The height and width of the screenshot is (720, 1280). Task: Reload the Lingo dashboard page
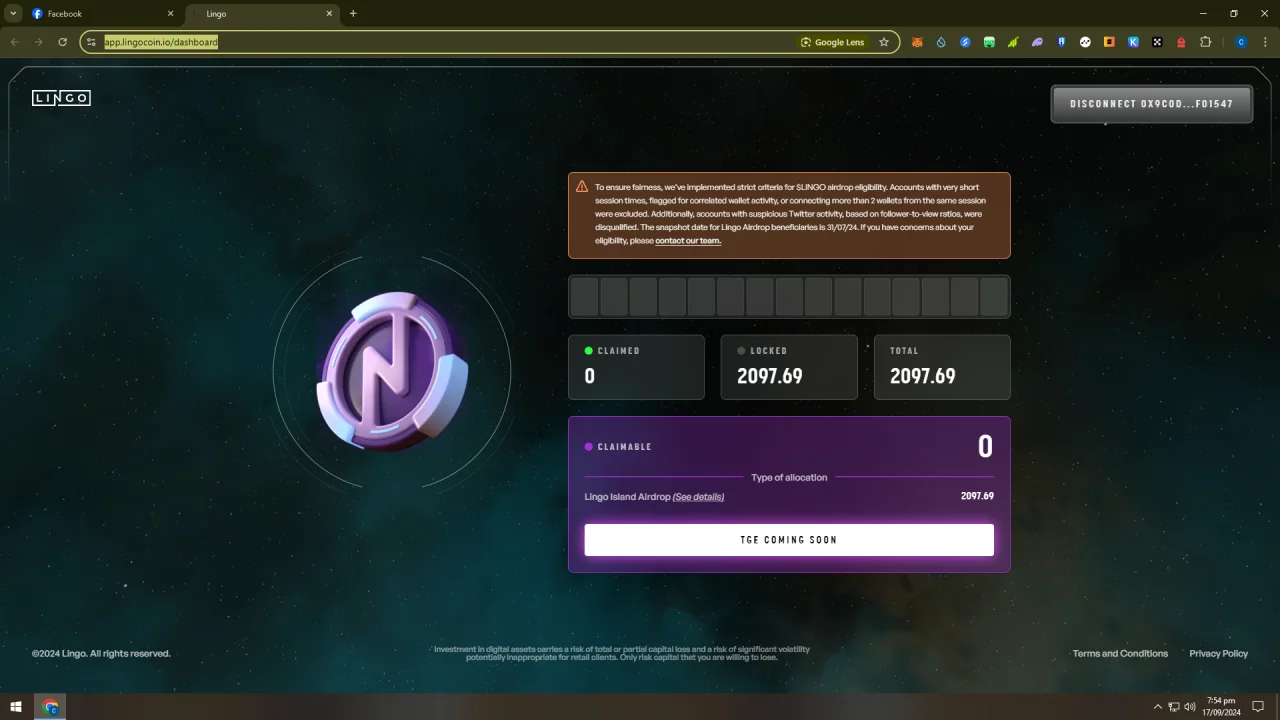click(x=62, y=42)
